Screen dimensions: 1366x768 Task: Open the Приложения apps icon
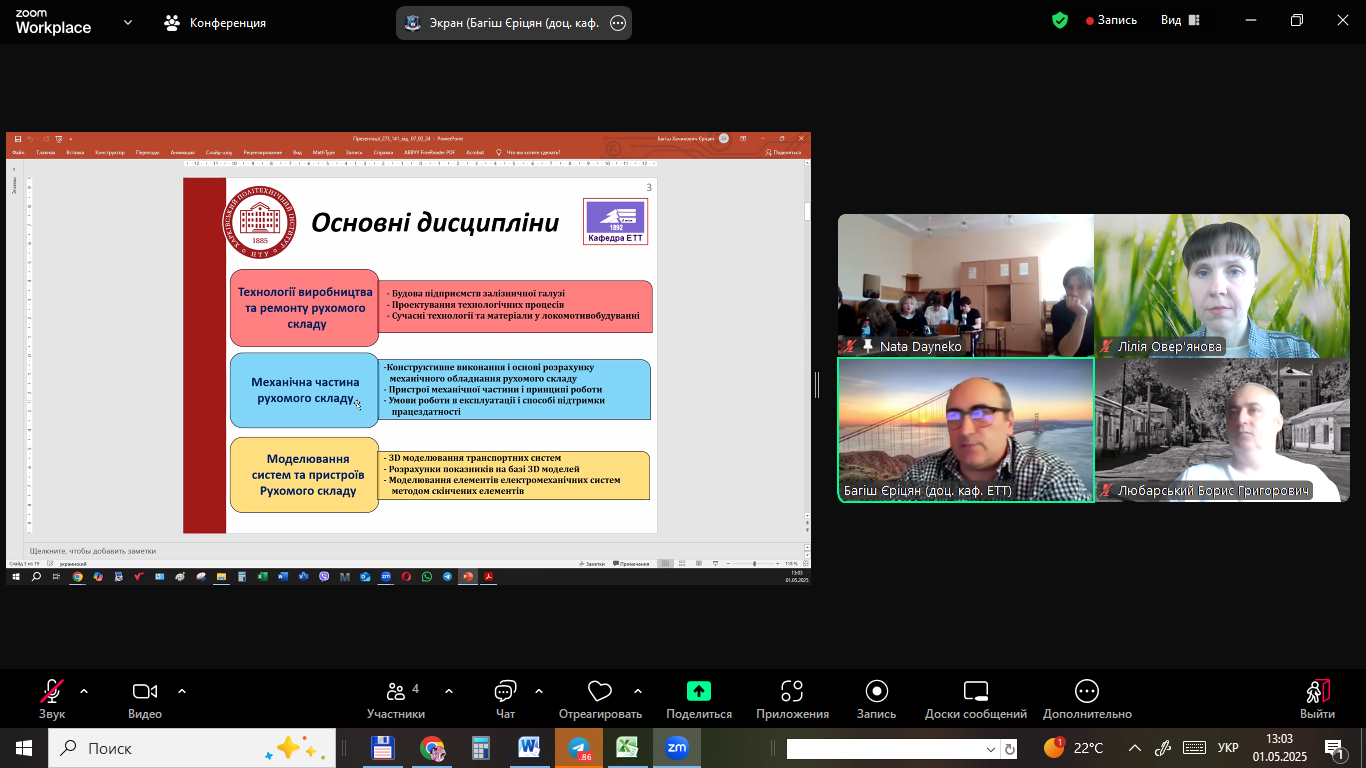pos(792,692)
